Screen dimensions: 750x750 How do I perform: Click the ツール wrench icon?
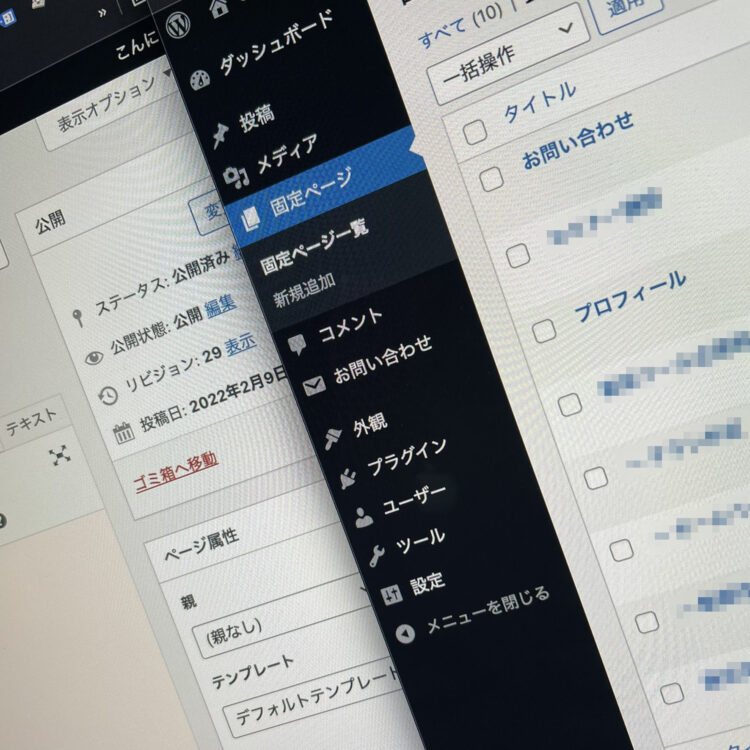pyautogui.click(x=377, y=556)
